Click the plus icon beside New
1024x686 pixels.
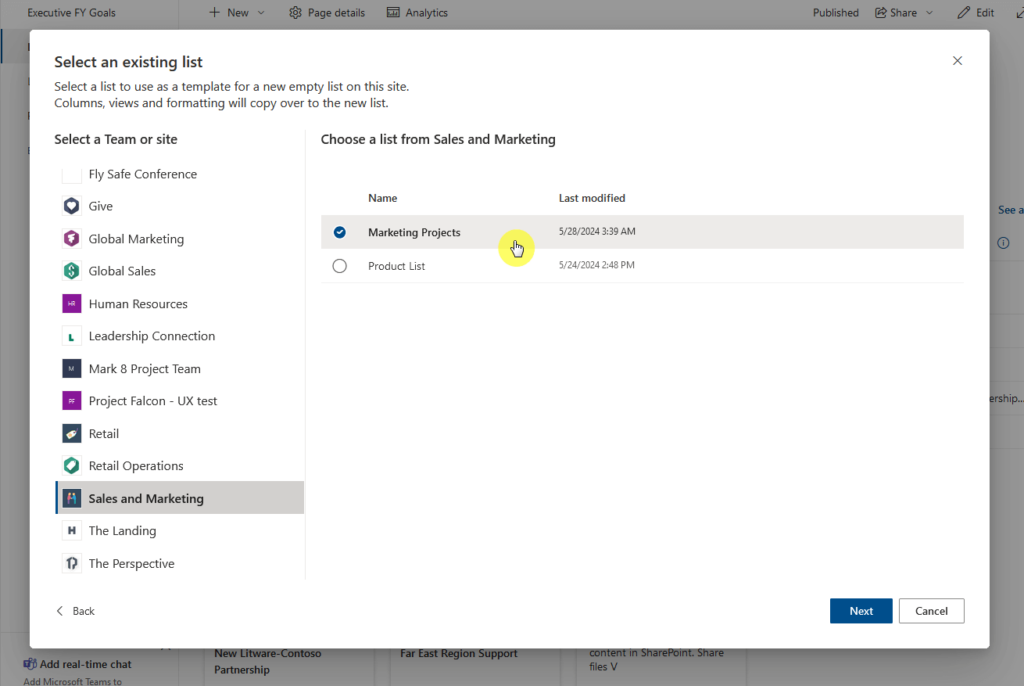click(214, 12)
